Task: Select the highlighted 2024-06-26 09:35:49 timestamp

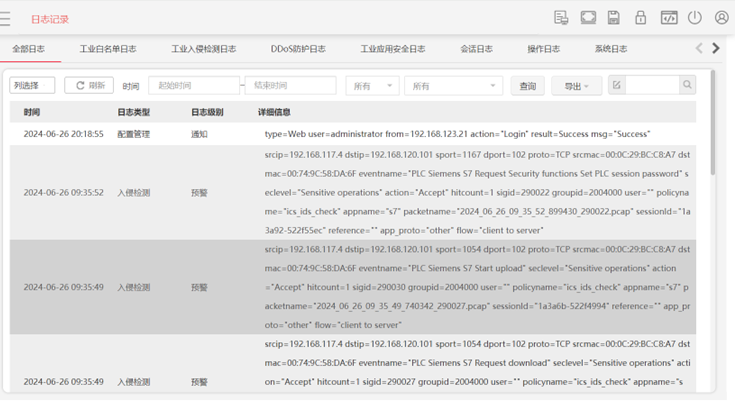Action: (x=63, y=287)
